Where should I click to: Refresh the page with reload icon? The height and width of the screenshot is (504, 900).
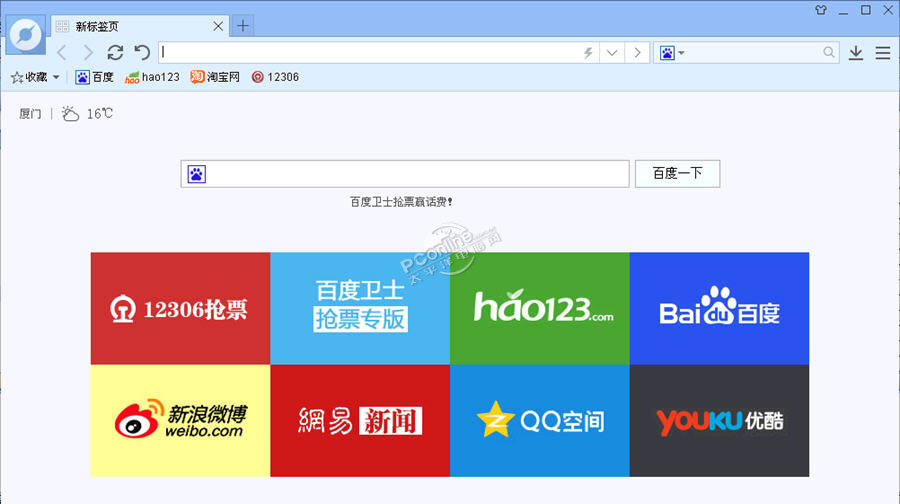(115, 53)
